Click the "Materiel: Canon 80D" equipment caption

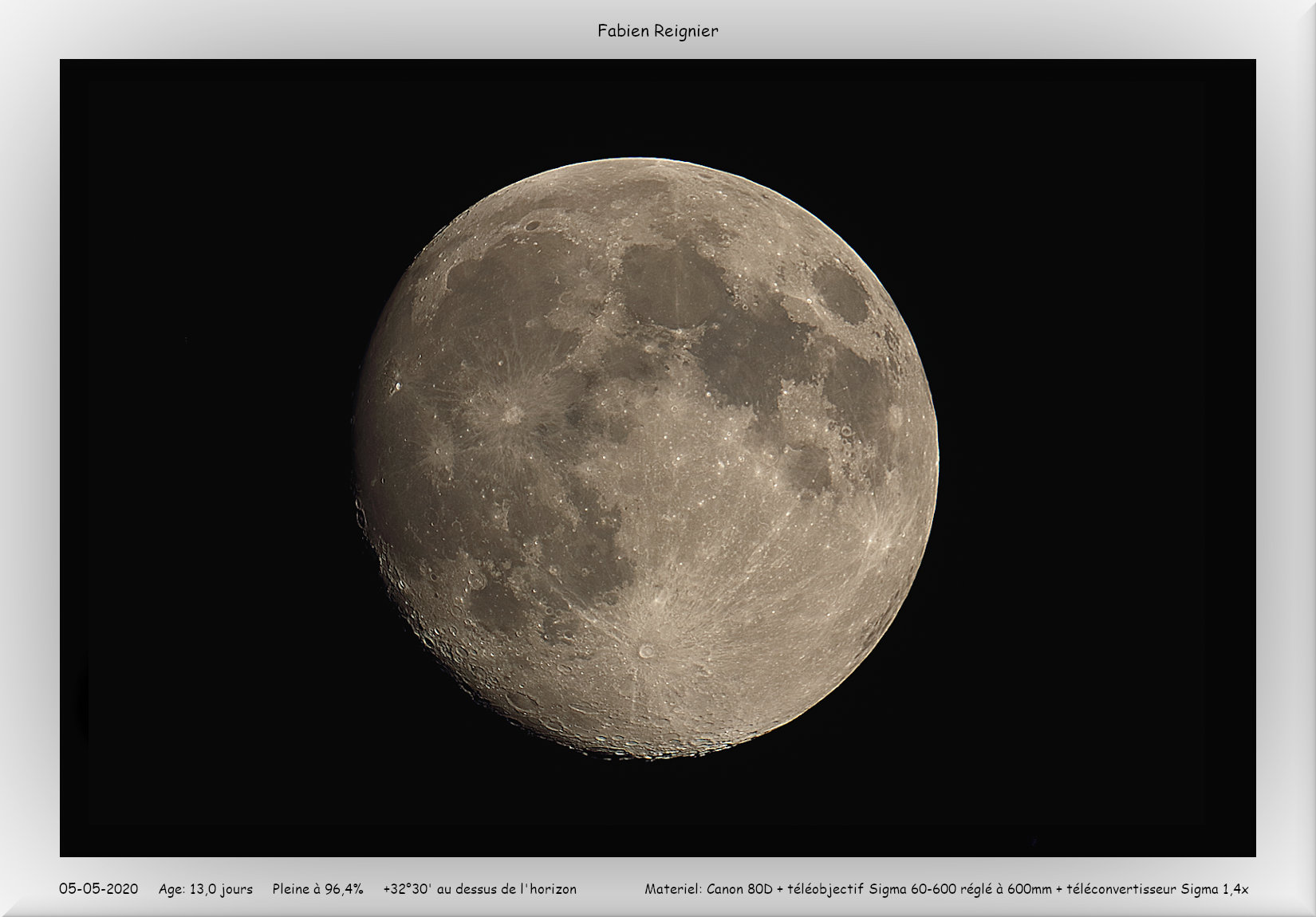947,889
